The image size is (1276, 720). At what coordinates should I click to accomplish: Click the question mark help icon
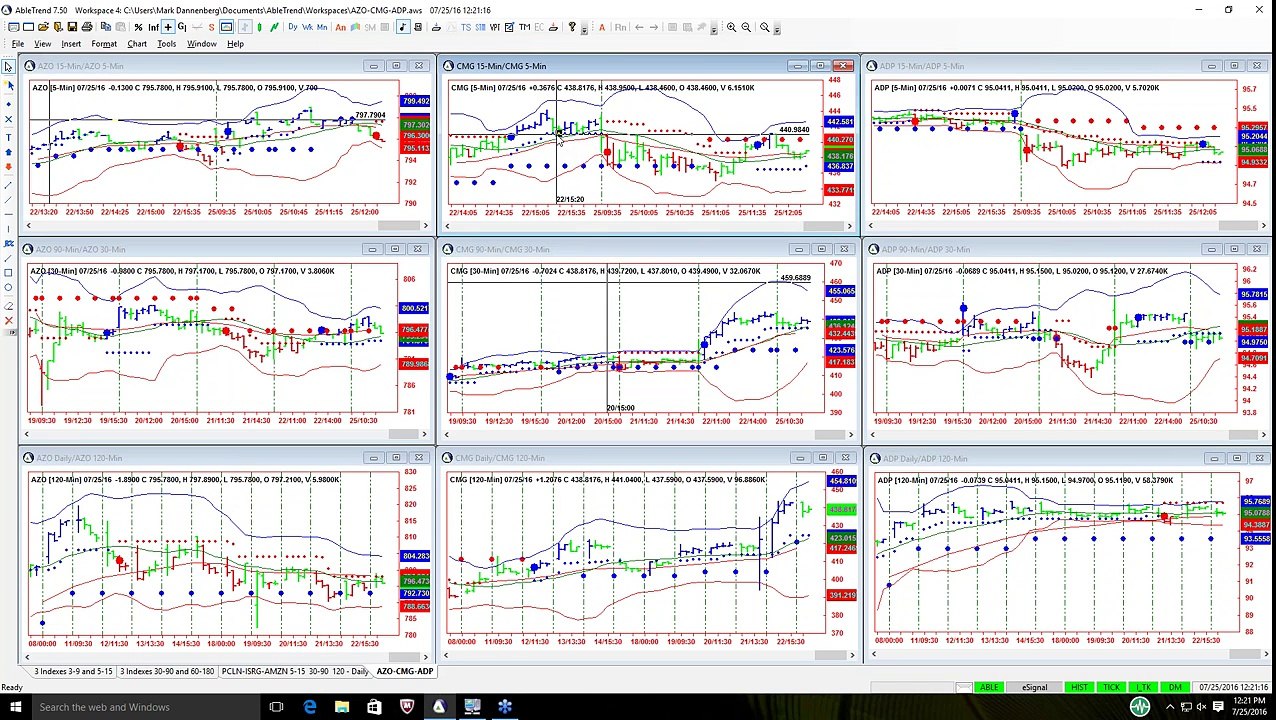[572, 27]
